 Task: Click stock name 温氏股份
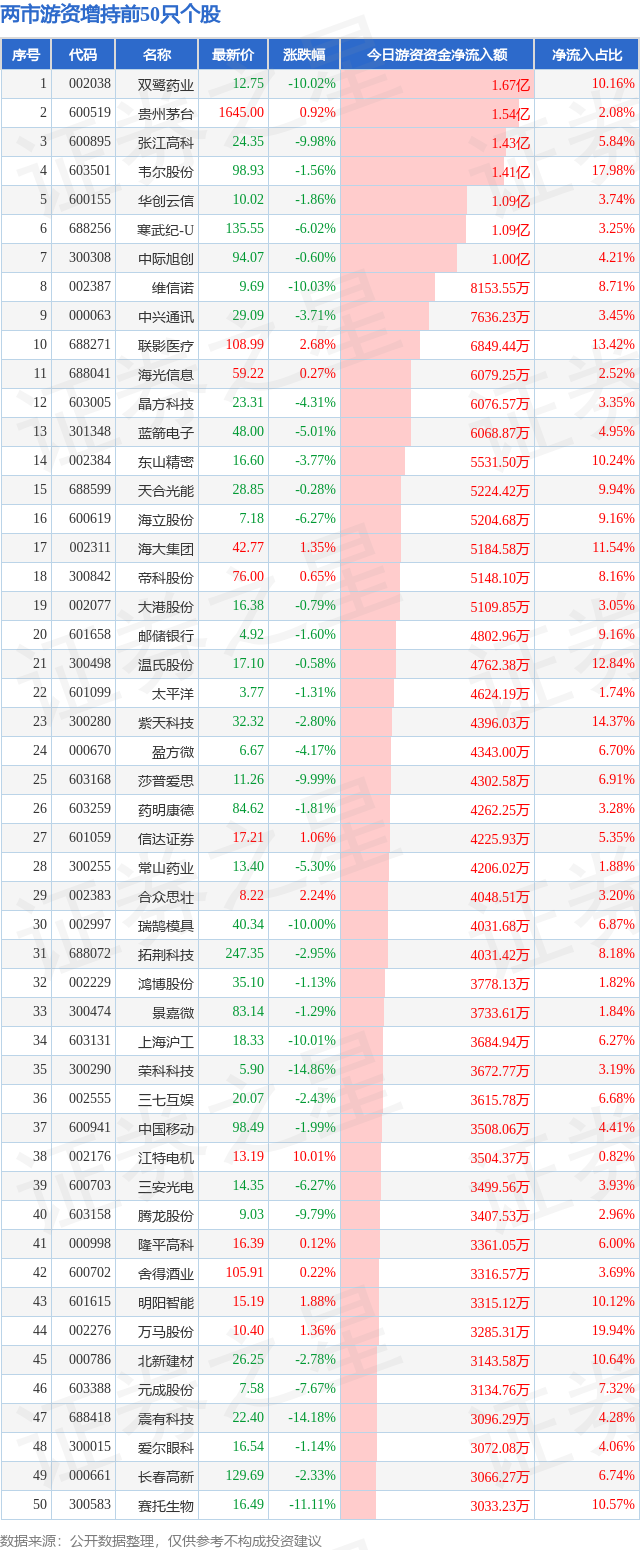(166, 664)
